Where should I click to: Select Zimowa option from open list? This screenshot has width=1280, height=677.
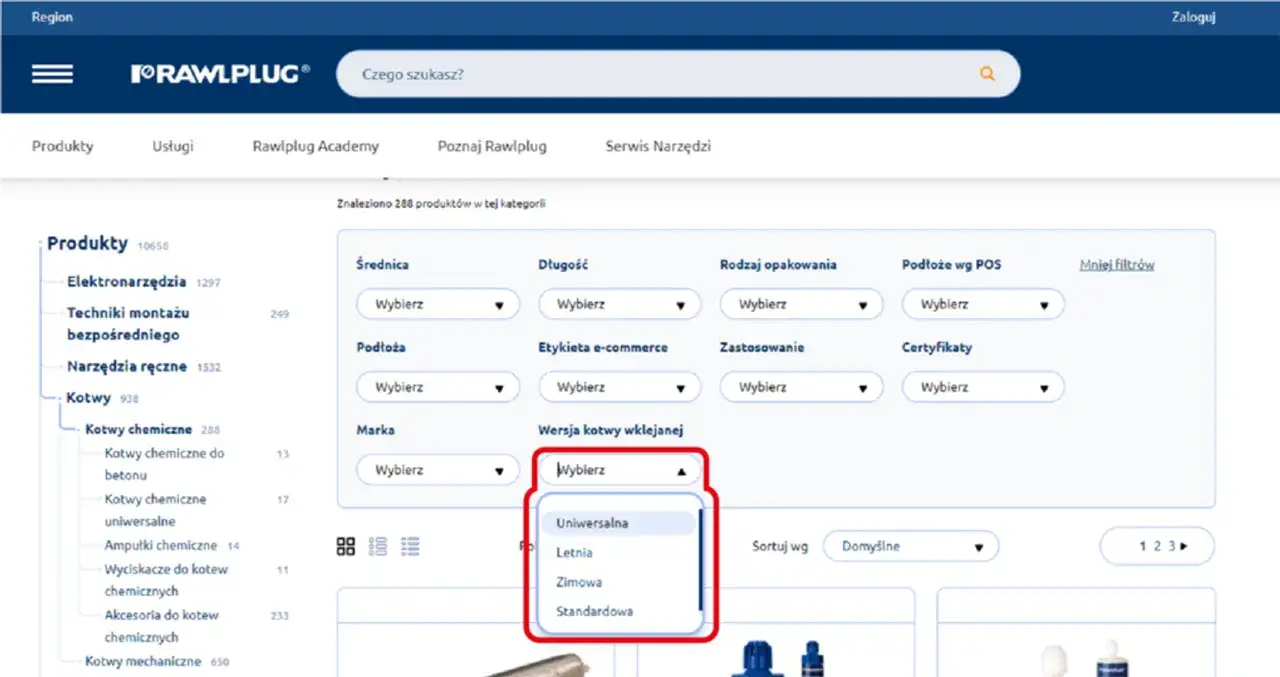click(x=579, y=582)
